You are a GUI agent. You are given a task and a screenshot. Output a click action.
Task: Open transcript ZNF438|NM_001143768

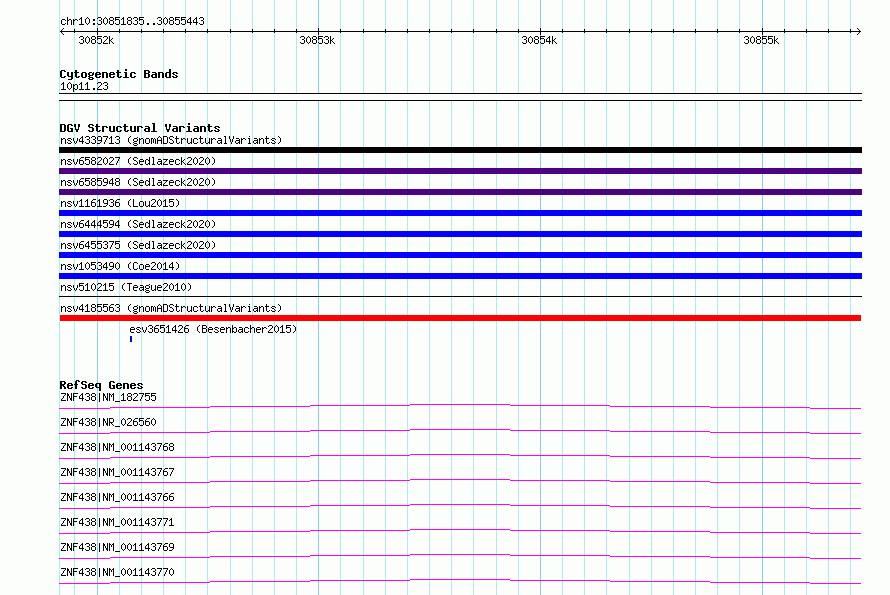pos(117,447)
